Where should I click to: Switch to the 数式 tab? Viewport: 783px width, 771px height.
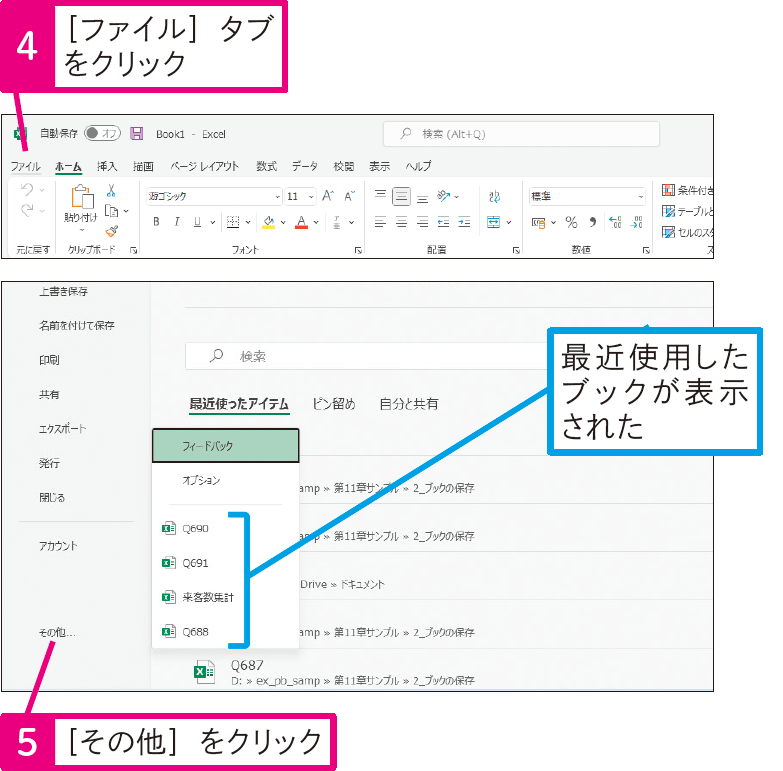pos(267,166)
